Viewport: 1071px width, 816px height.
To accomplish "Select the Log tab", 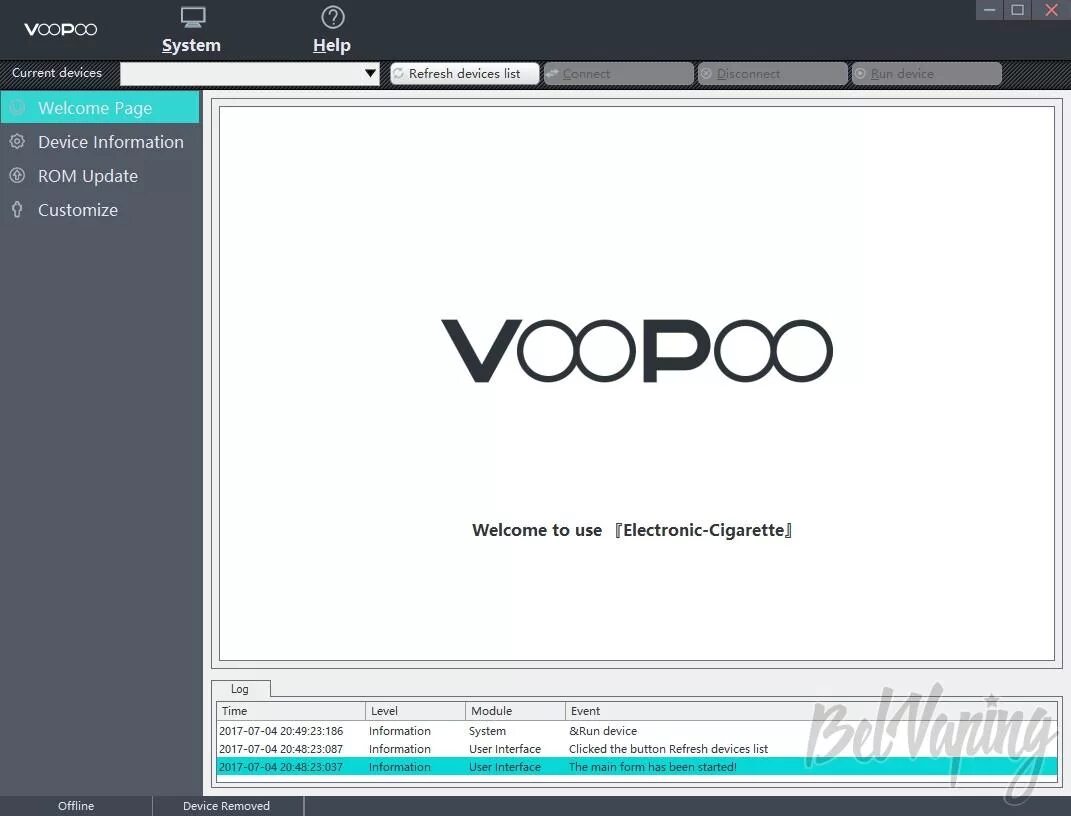I will (x=240, y=689).
